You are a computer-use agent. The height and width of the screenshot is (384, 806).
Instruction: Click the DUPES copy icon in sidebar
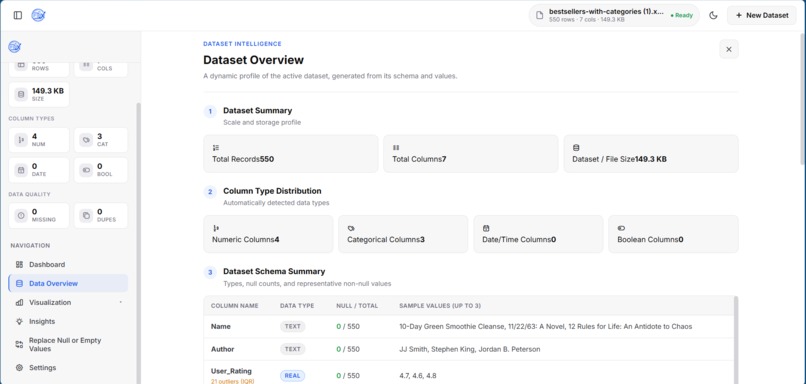click(86, 215)
